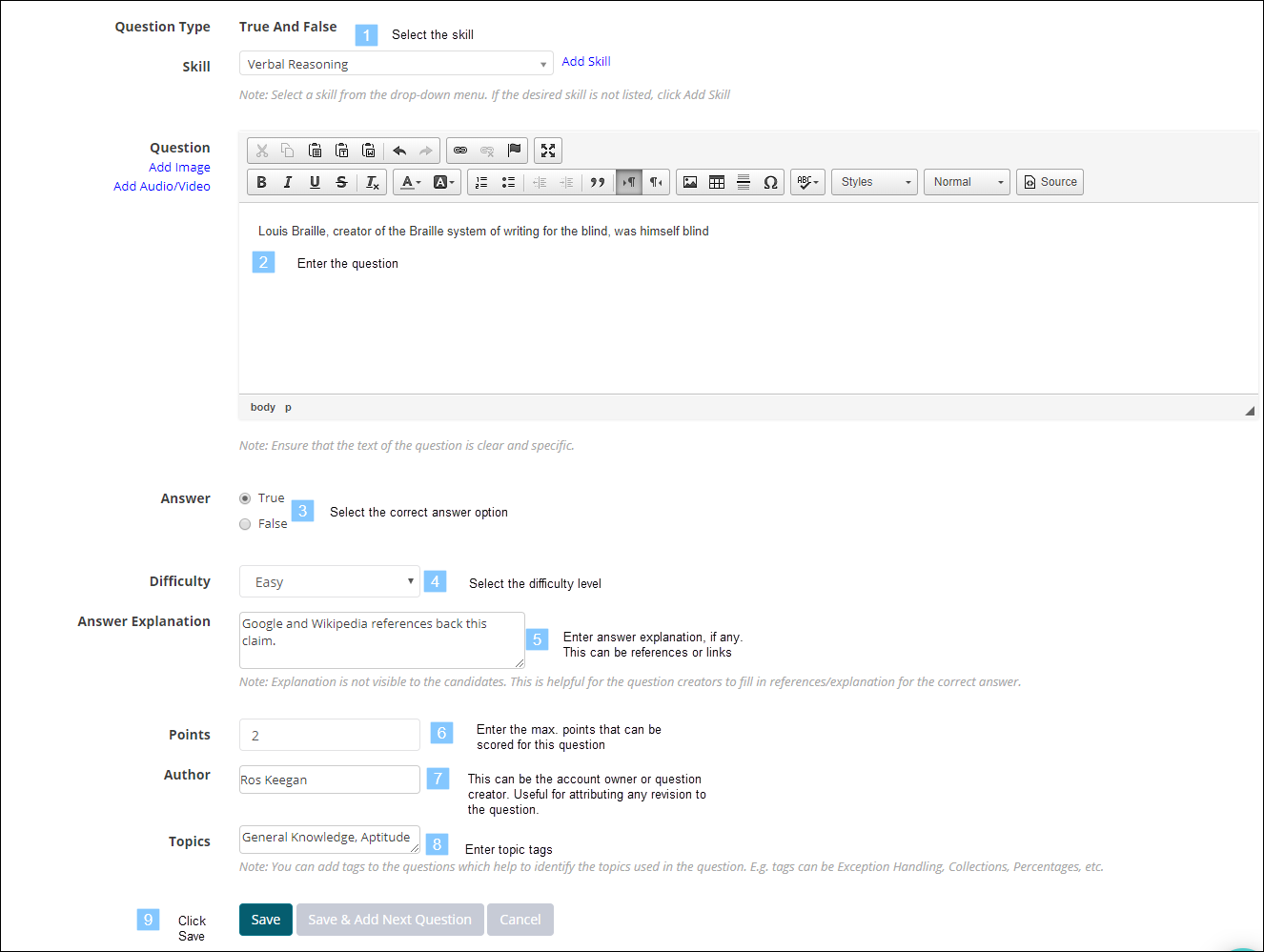This screenshot has height=952, width=1264.
Task: Insert a bulleted list
Action: tap(508, 182)
